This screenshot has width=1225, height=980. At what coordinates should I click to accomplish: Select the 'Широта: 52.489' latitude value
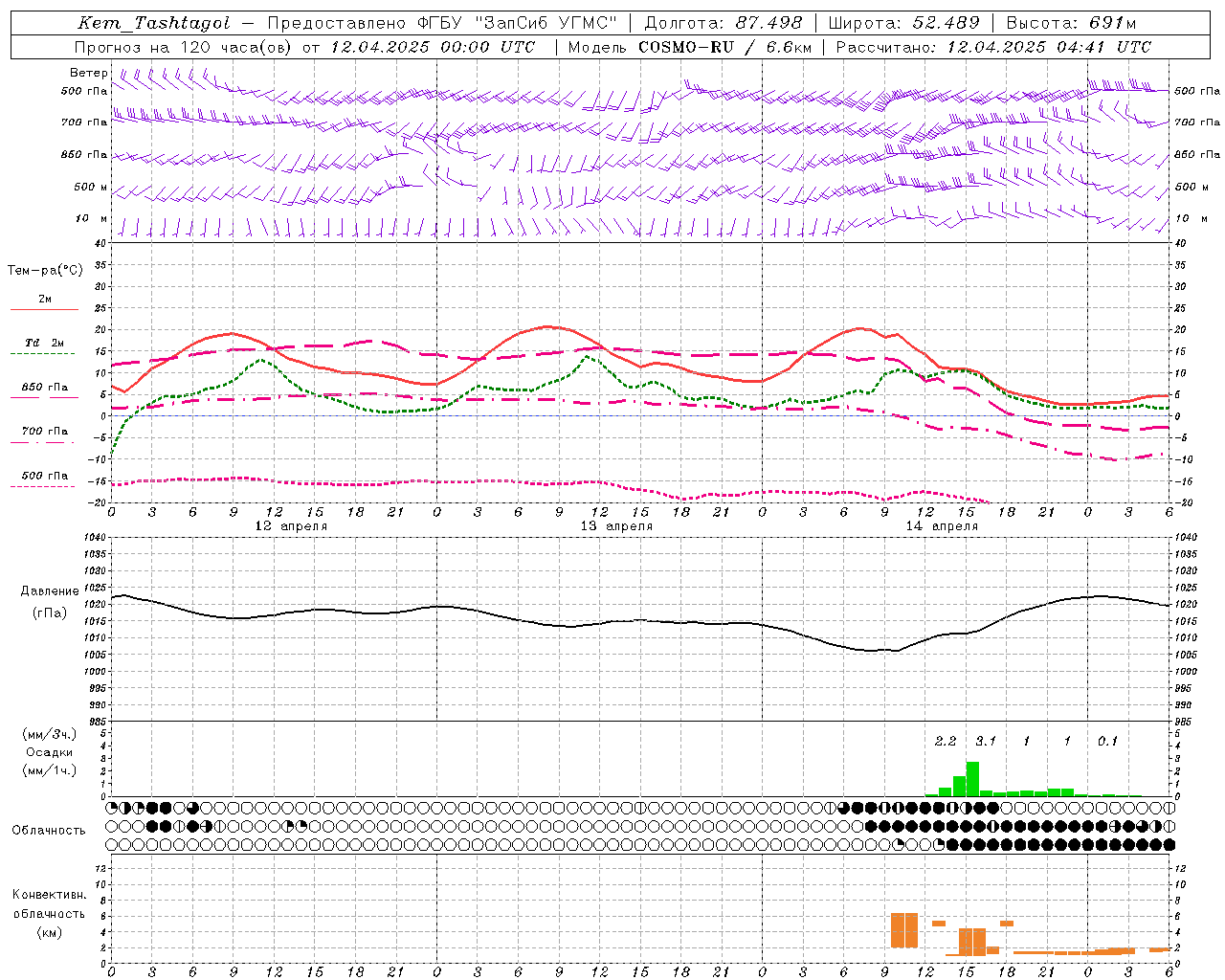point(903,23)
